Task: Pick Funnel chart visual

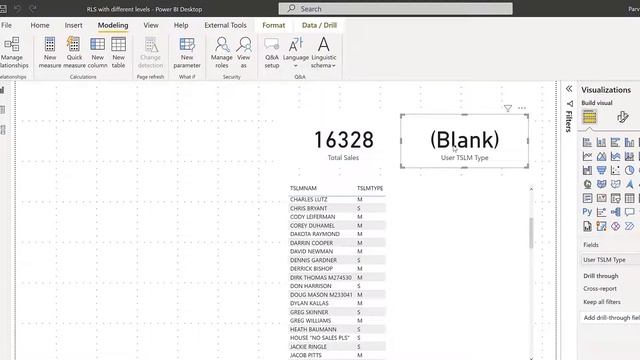Action: pos(601,170)
